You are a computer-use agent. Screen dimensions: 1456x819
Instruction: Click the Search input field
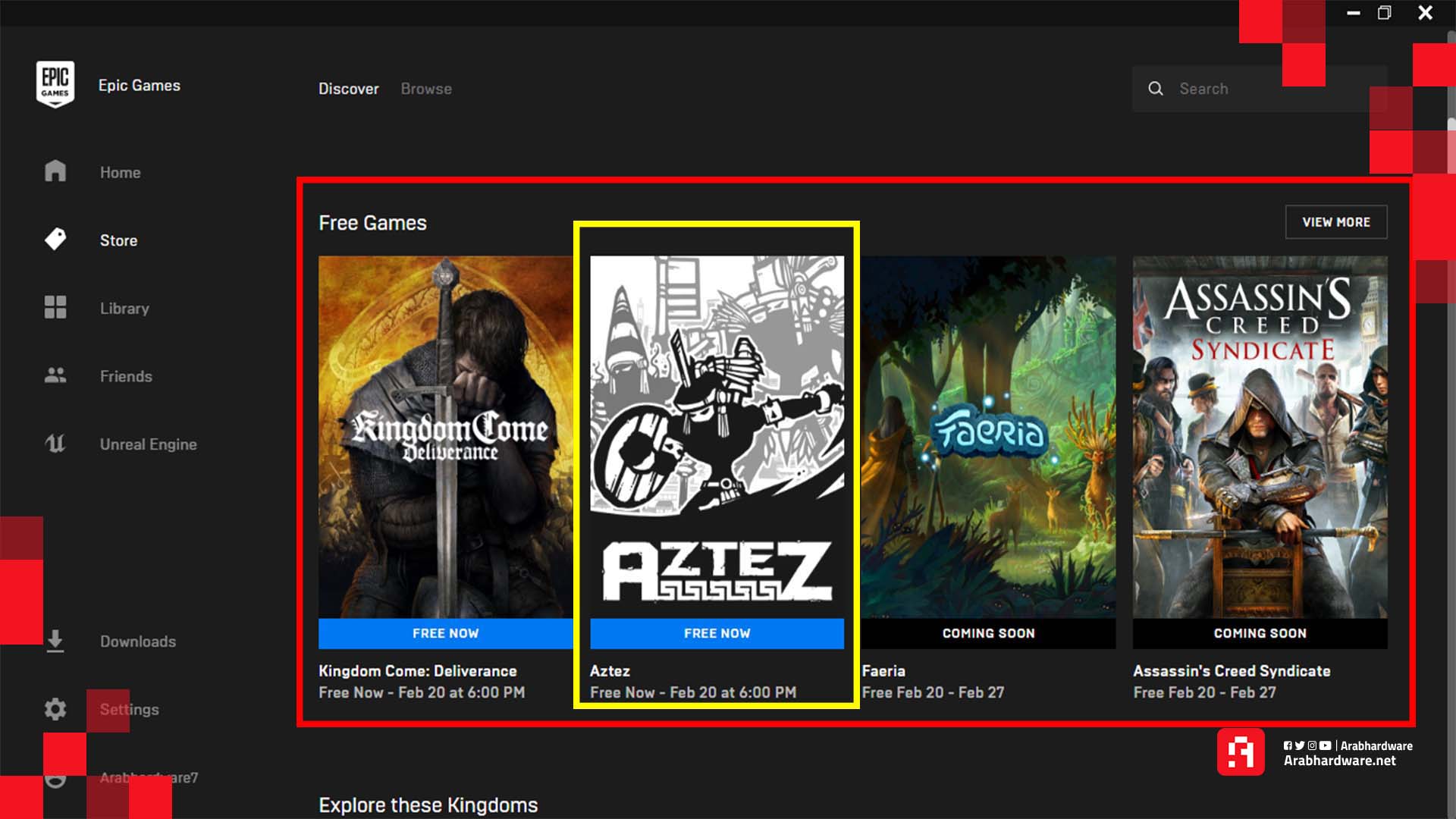(1260, 89)
